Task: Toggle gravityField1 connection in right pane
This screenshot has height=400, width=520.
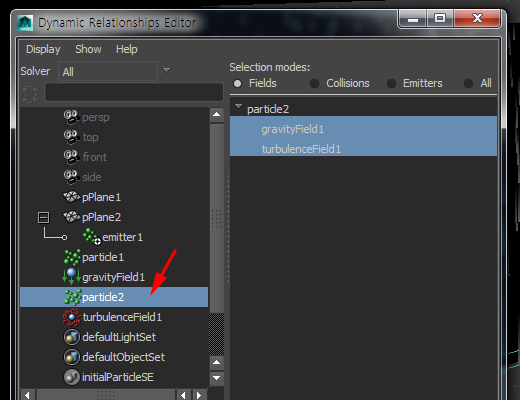Action: (x=363, y=129)
